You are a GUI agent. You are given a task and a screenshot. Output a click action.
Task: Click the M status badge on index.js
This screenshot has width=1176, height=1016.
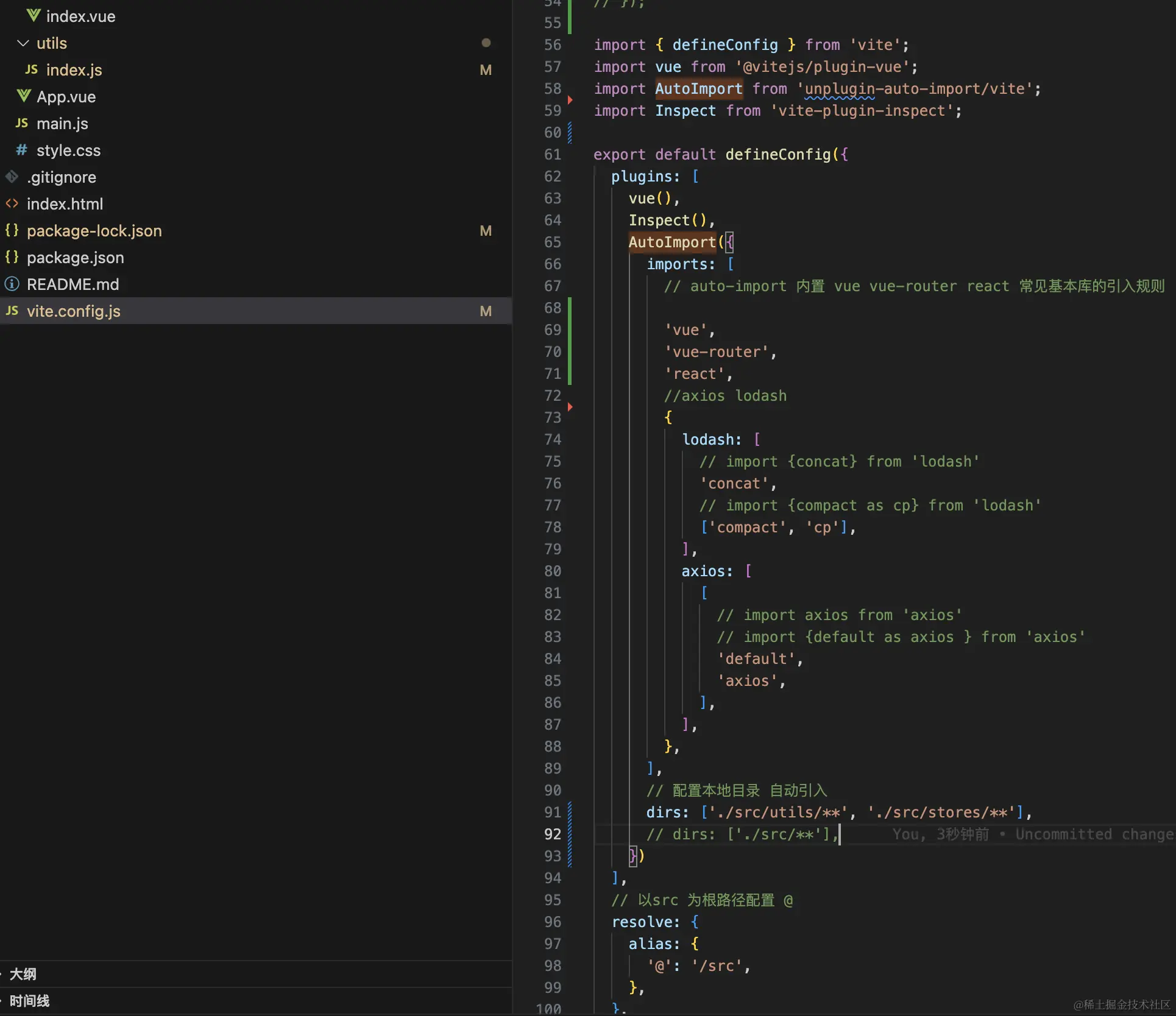[x=486, y=70]
